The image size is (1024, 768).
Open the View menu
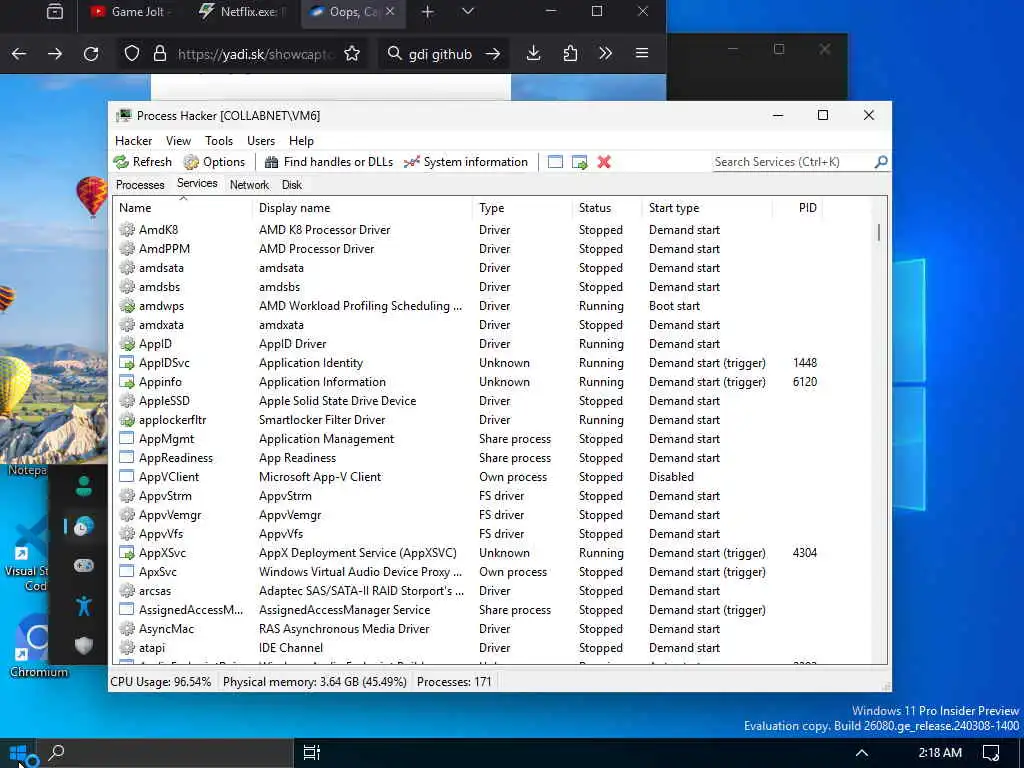click(178, 141)
